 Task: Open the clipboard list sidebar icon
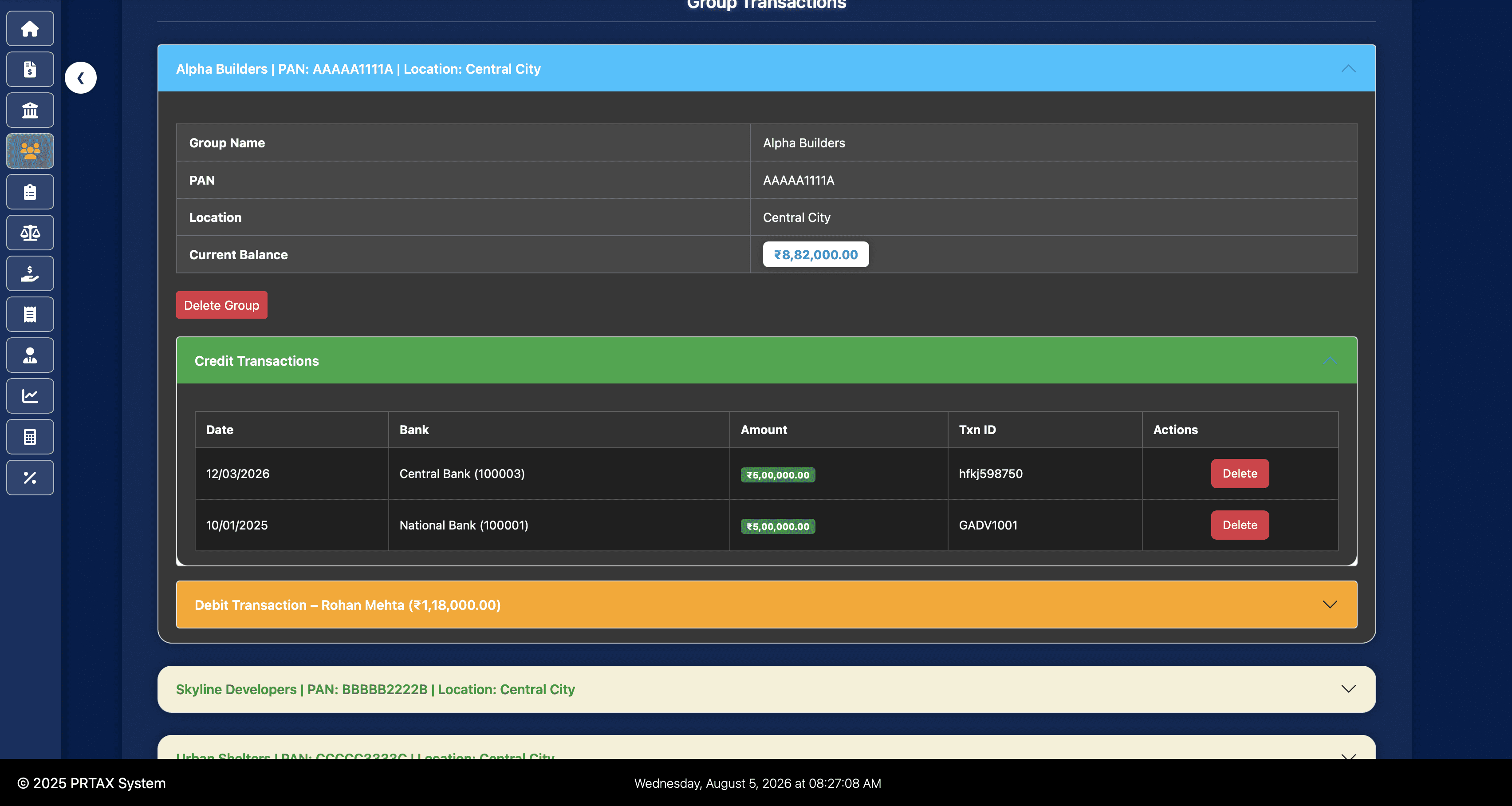(30, 191)
